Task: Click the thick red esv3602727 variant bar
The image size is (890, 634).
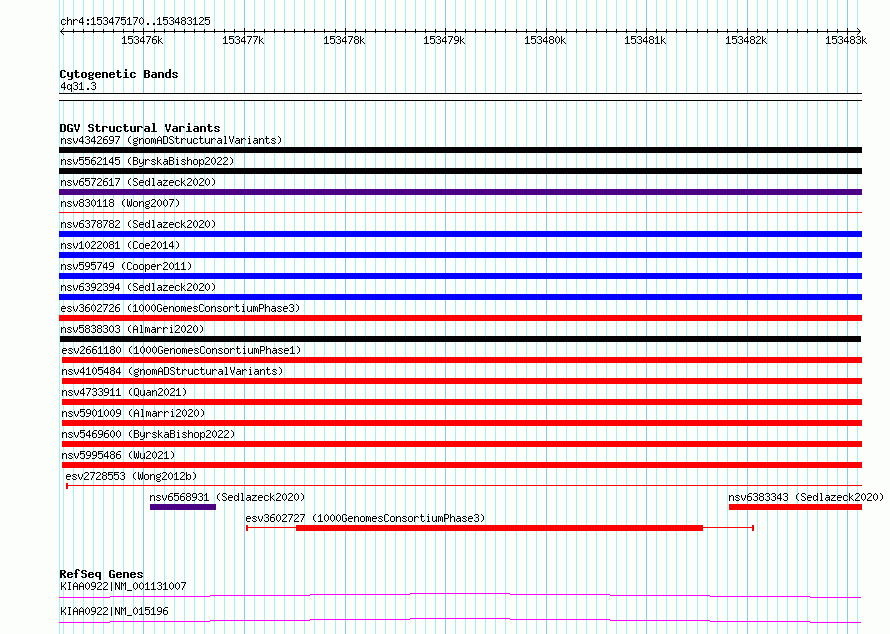Action: pos(499,528)
